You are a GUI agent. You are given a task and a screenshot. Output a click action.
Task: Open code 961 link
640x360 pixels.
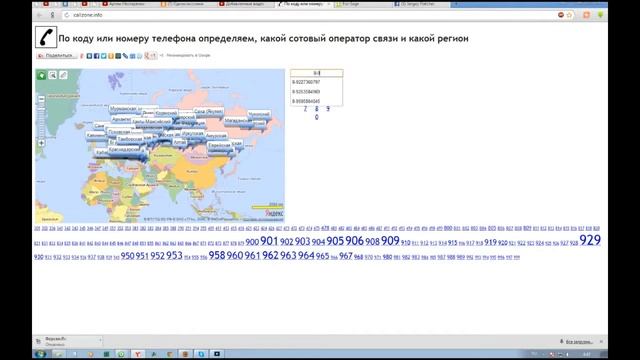pos(252,256)
